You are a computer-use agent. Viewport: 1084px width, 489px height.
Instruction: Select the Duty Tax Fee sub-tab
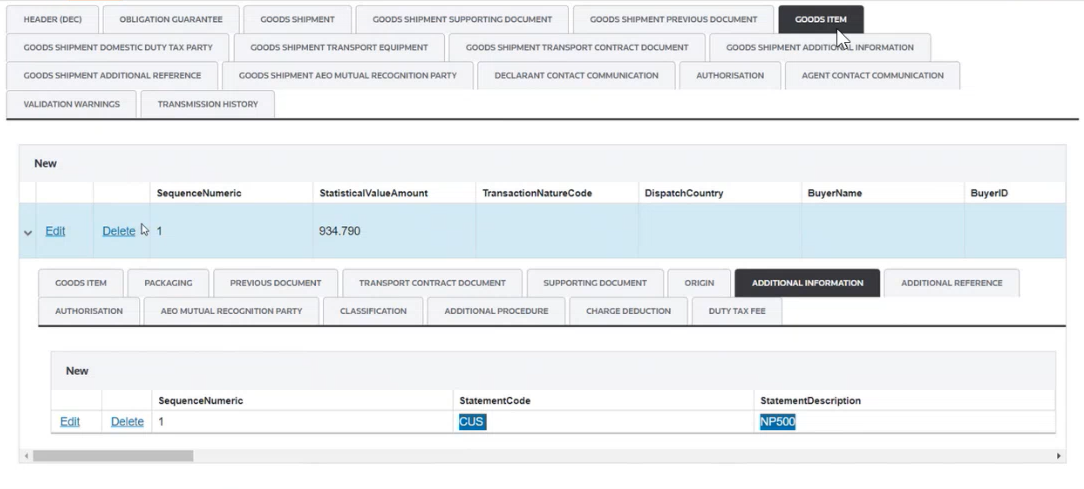click(x=737, y=311)
